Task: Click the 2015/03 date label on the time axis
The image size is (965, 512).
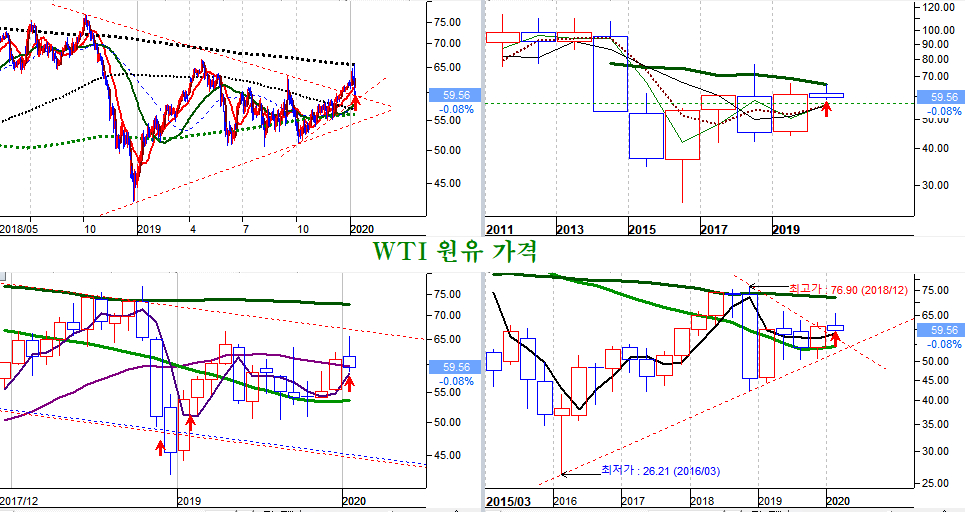Action: coord(508,502)
